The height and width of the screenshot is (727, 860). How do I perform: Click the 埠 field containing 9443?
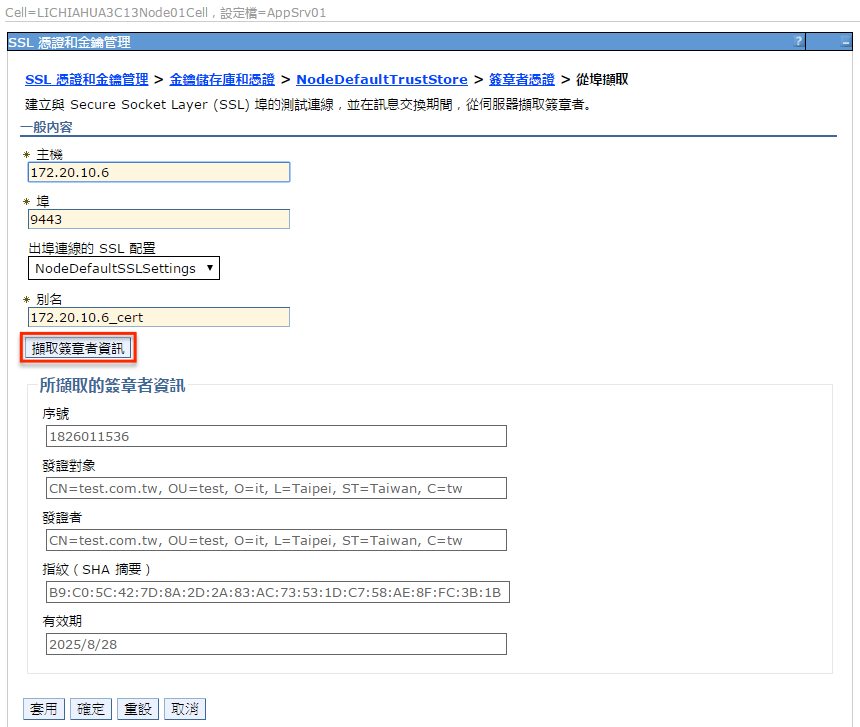159,219
